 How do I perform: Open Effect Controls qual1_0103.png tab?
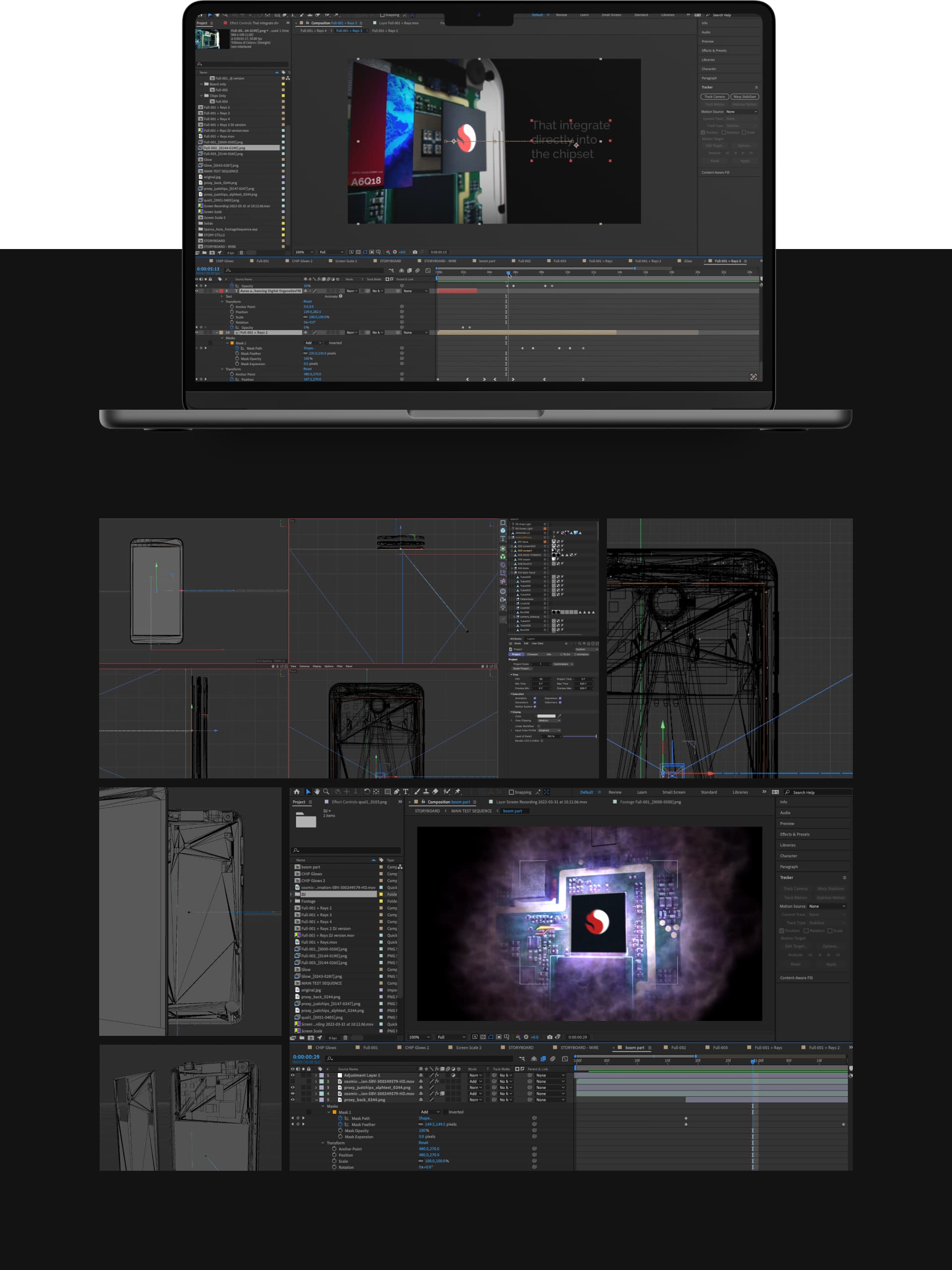pyautogui.click(x=359, y=802)
